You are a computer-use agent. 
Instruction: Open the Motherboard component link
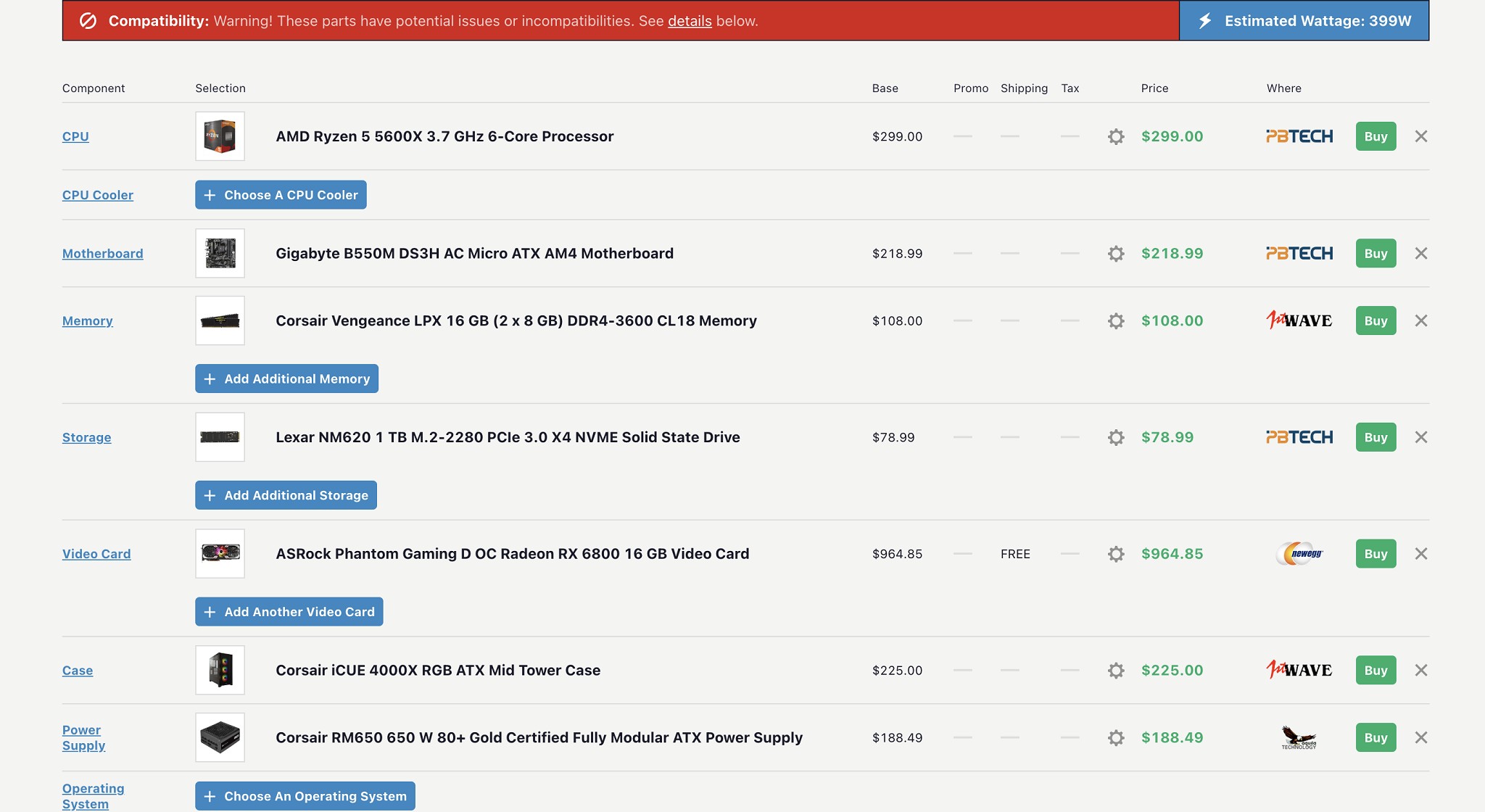(x=103, y=254)
